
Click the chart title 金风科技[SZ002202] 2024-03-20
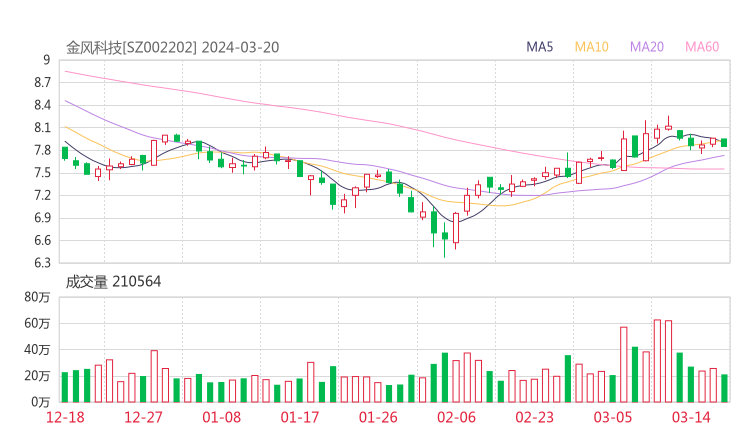tap(172, 47)
